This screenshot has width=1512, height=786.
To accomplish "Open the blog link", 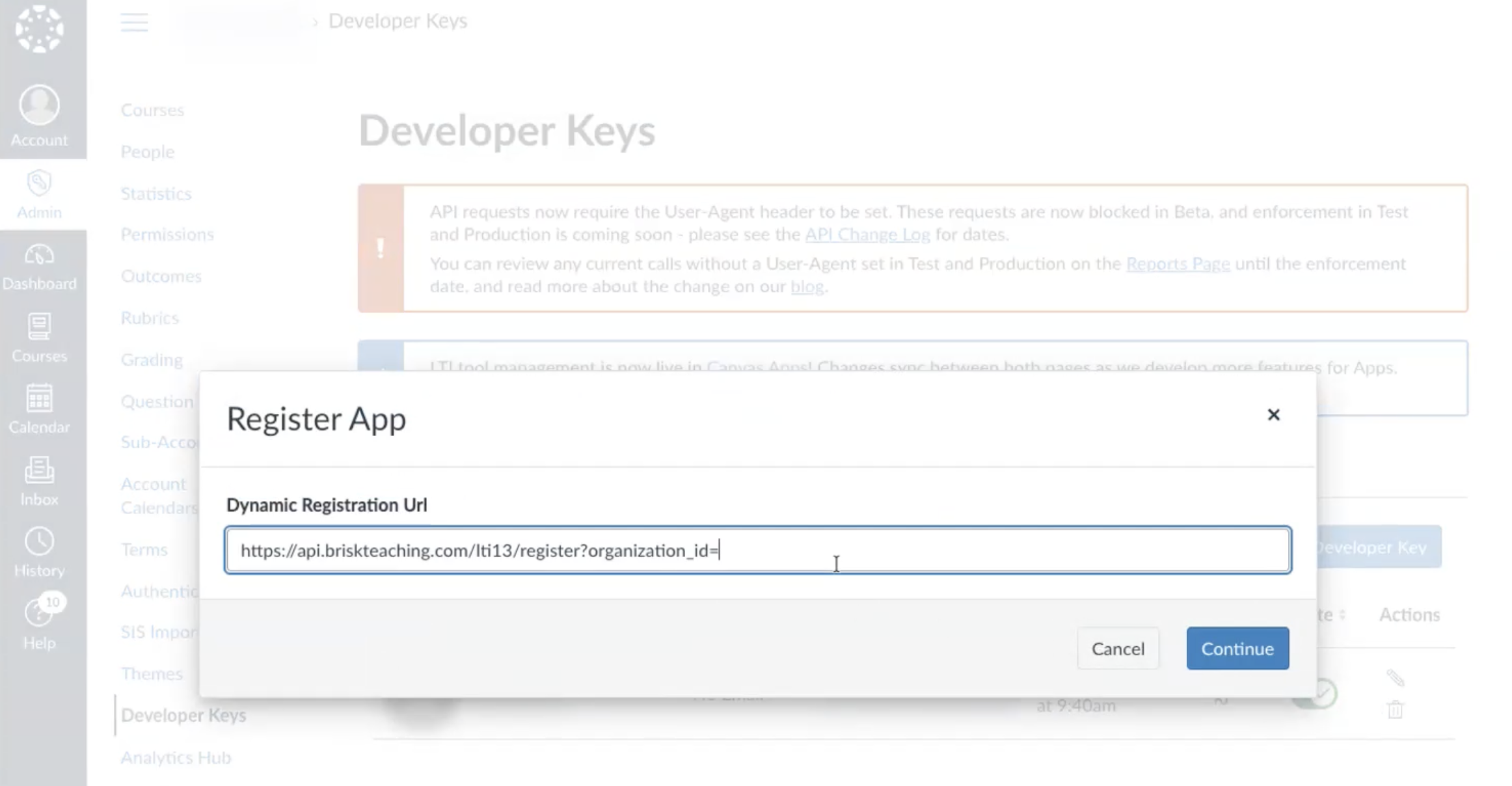I will pyautogui.click(x=807, y=286).
